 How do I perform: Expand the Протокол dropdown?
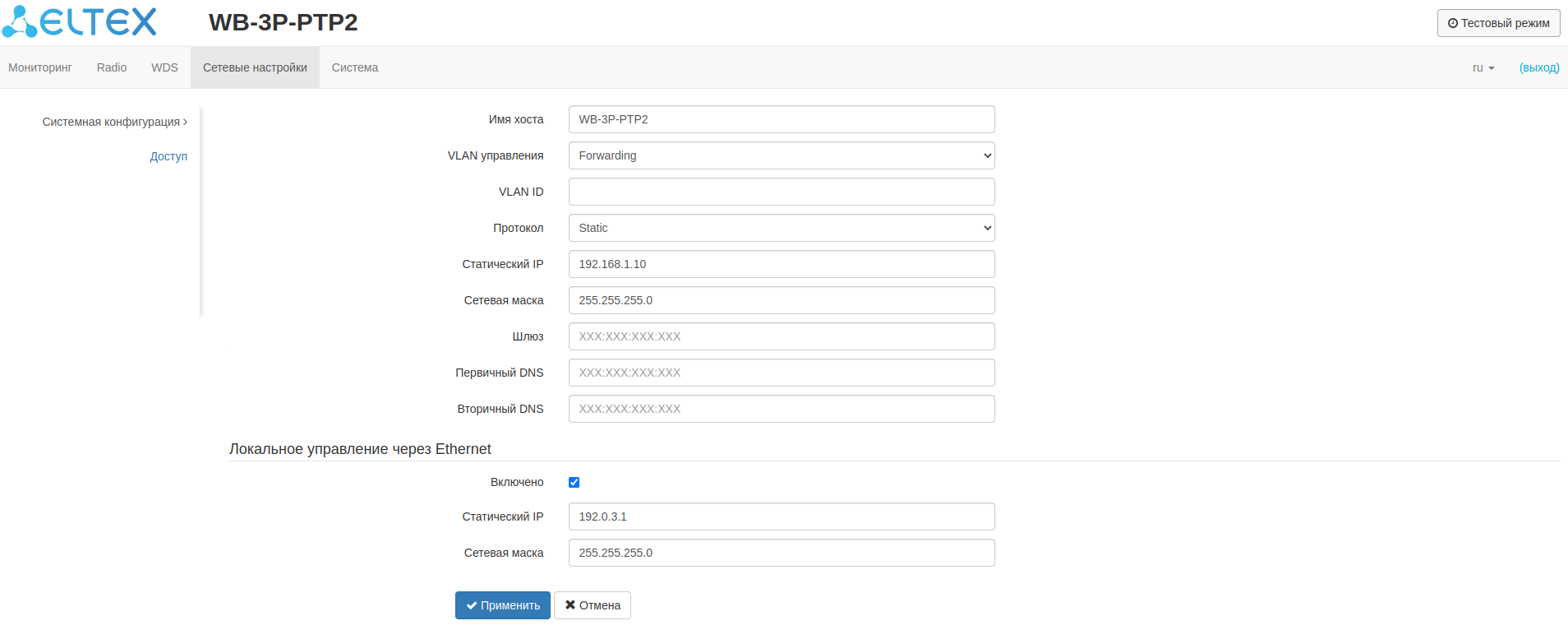click(x=781, y=228)
